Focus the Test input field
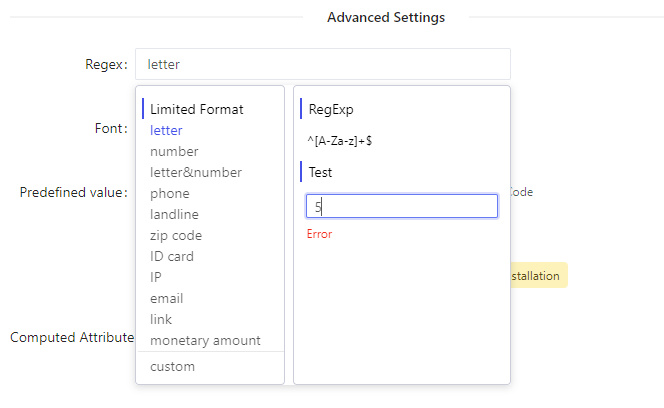 [401, 206]
